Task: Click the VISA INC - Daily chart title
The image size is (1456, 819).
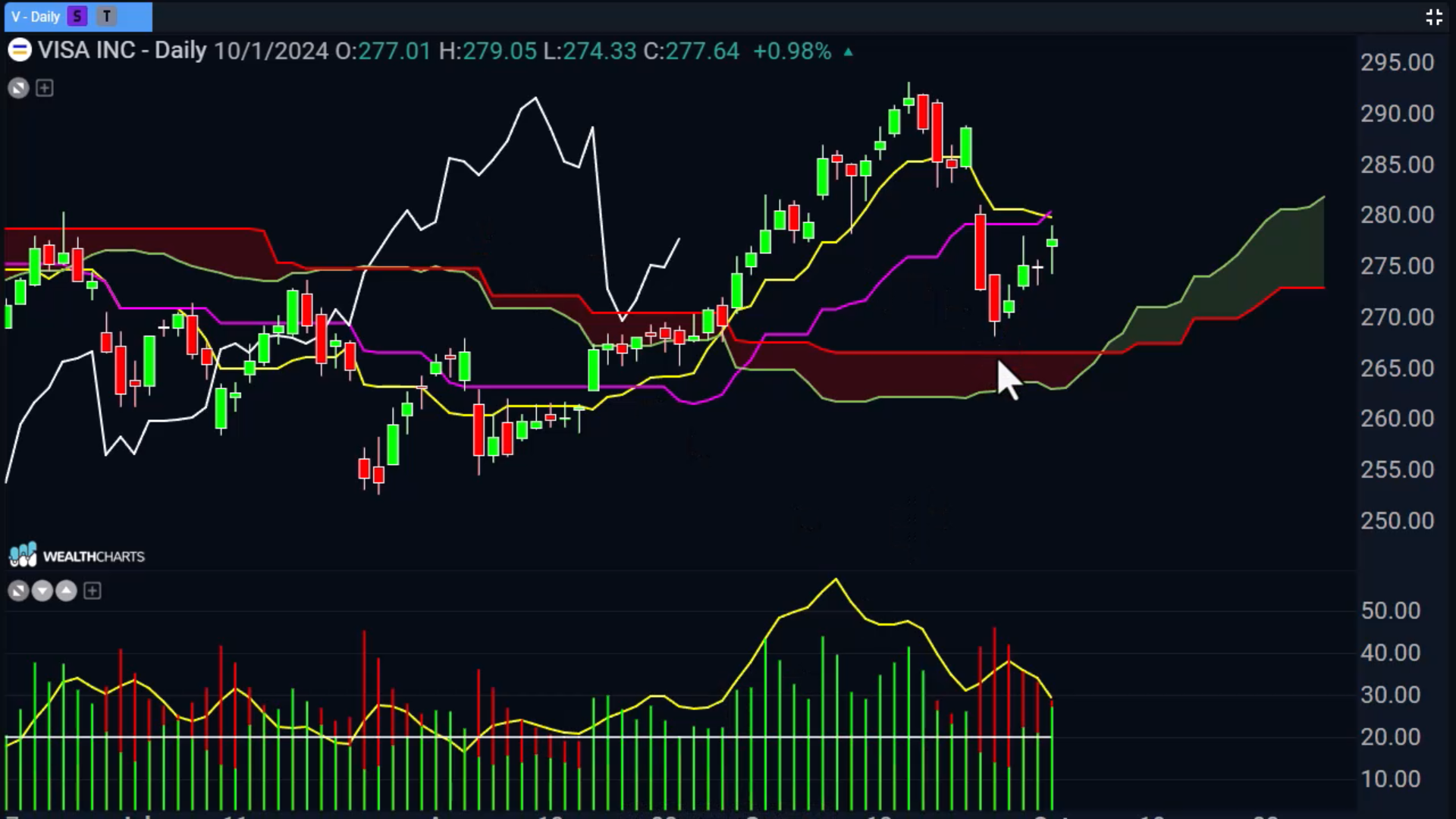Action: [122, 51]
